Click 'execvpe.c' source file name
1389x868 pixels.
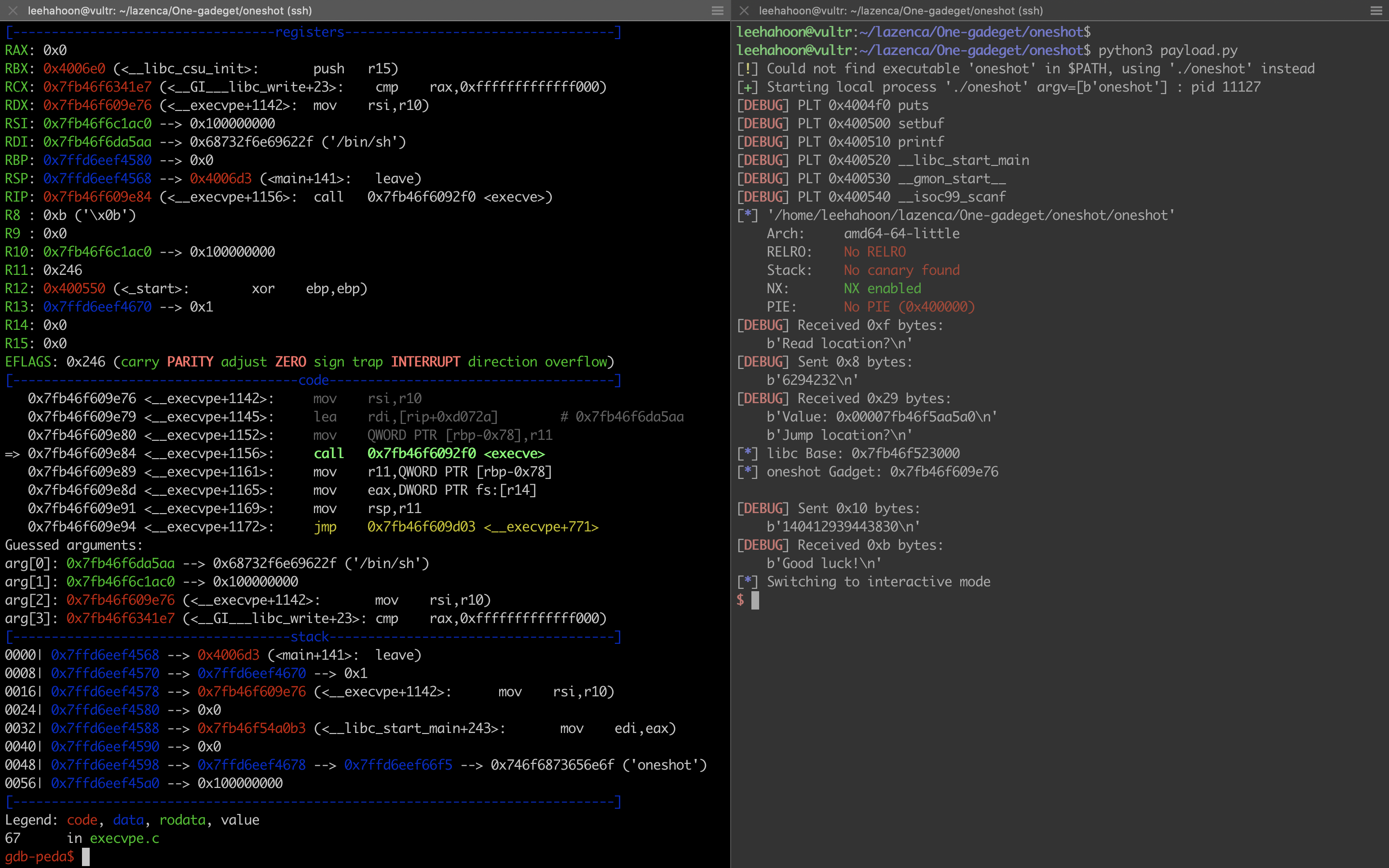click(124, 838)
